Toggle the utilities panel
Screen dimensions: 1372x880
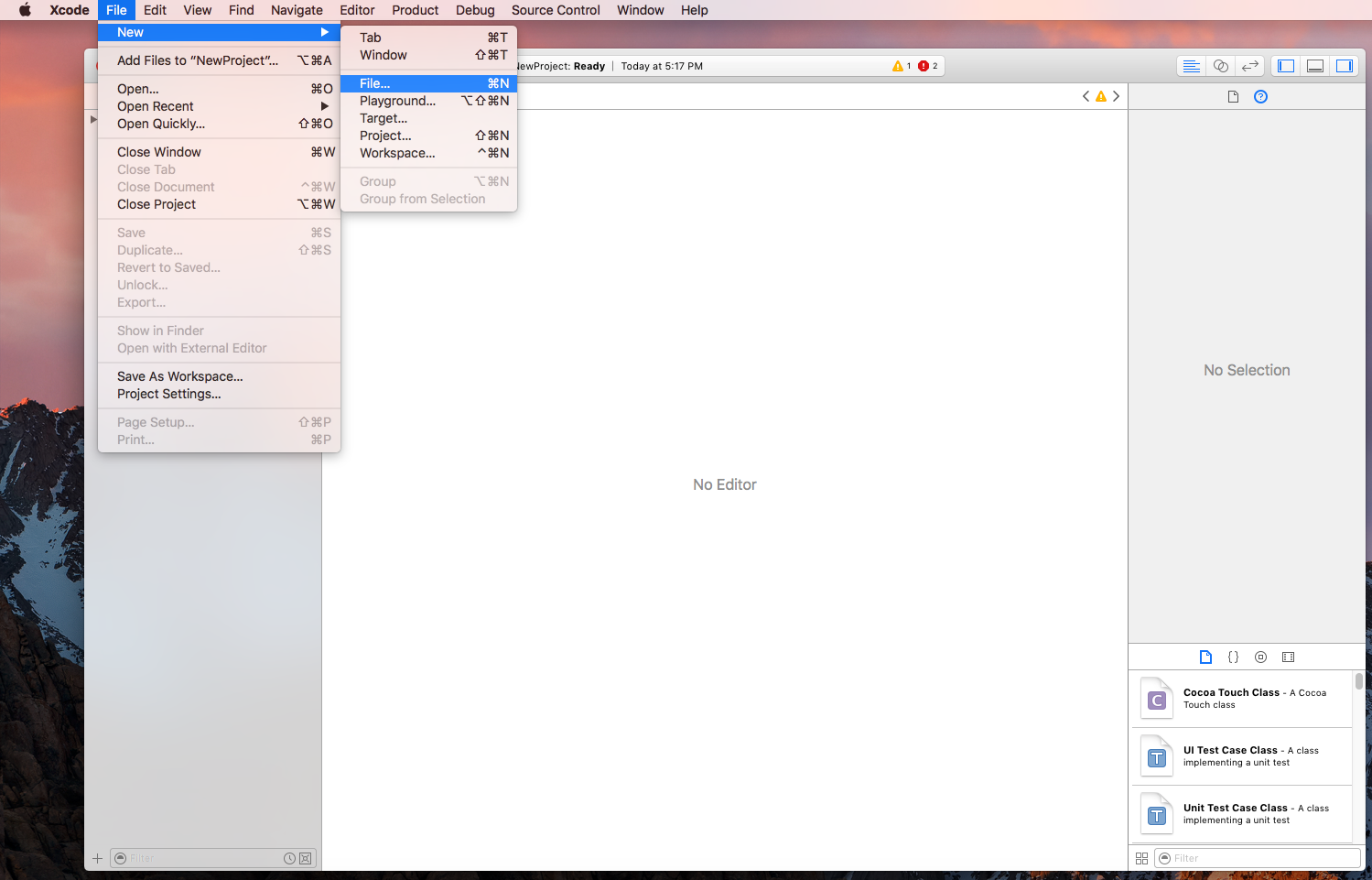[1345, 66]
